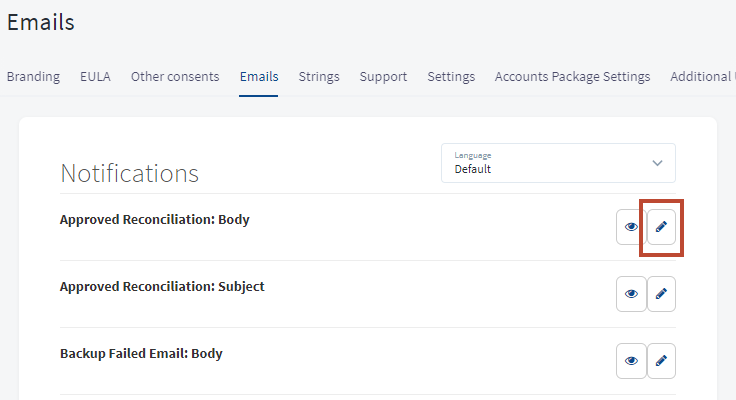
Task: Preview Backup Failed Email: Body
Action: (631, 361)
